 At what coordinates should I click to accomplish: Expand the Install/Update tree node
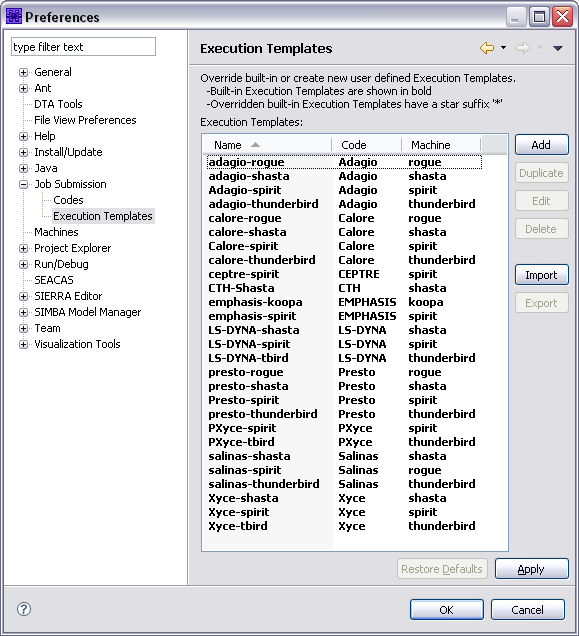(x=24, y=152)
